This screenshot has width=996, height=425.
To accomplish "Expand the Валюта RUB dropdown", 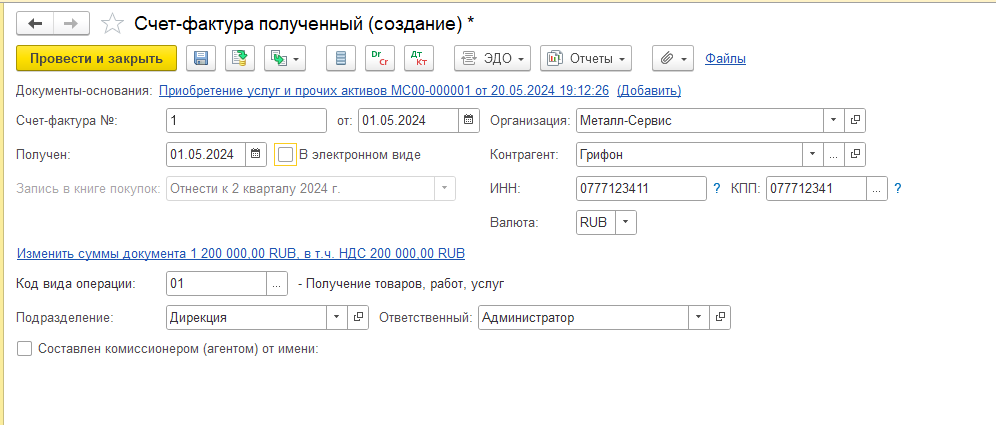I will (625, 221).
